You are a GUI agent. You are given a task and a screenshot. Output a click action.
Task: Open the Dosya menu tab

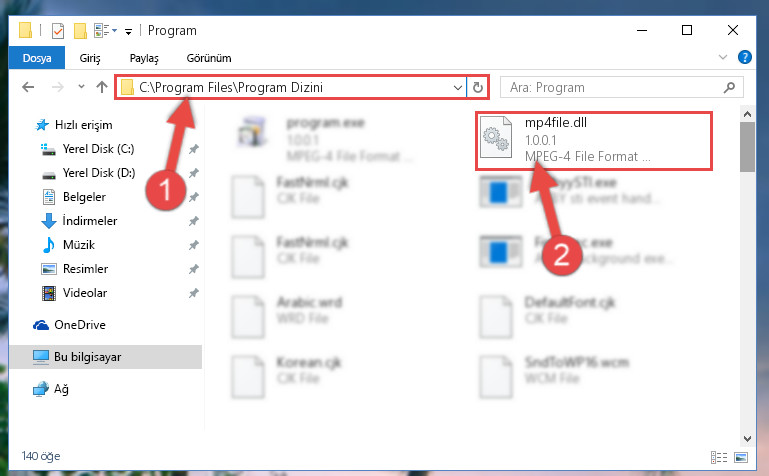tap(37, 58)
